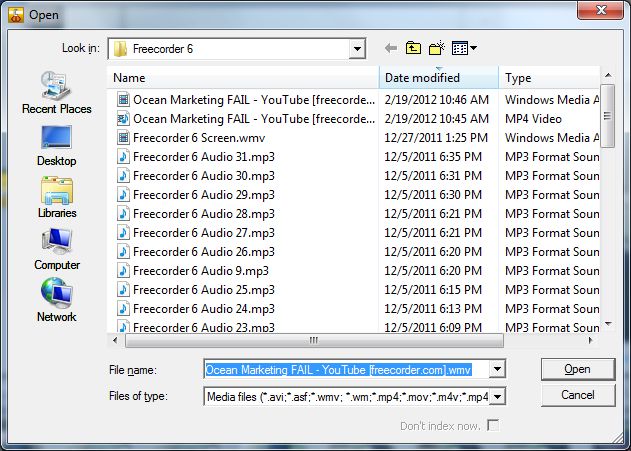The image size is (631, 451).
Task: Click the date 2/19/2012 10:46 AM
Action: (x=437, y=99)
